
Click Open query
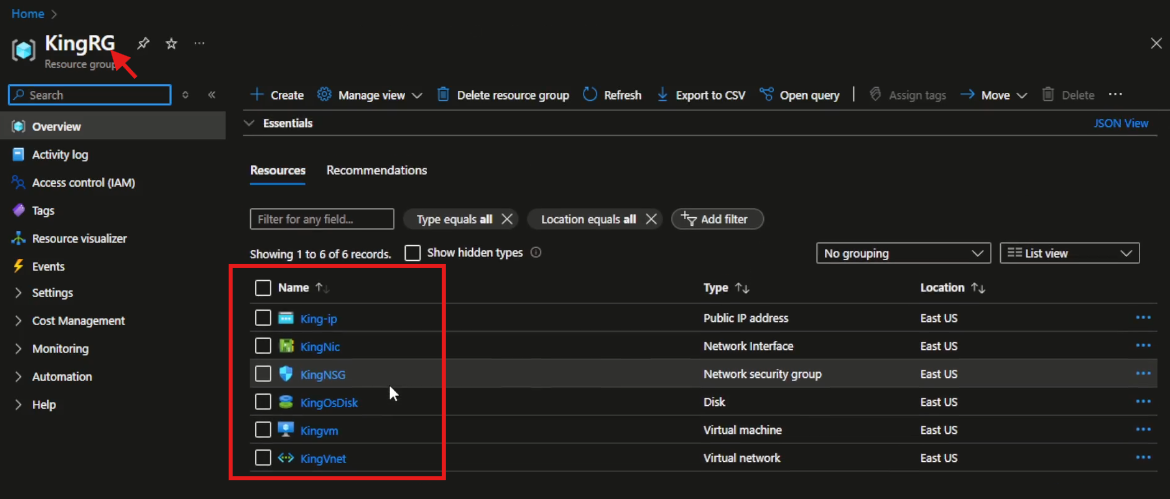click(799, 95)
